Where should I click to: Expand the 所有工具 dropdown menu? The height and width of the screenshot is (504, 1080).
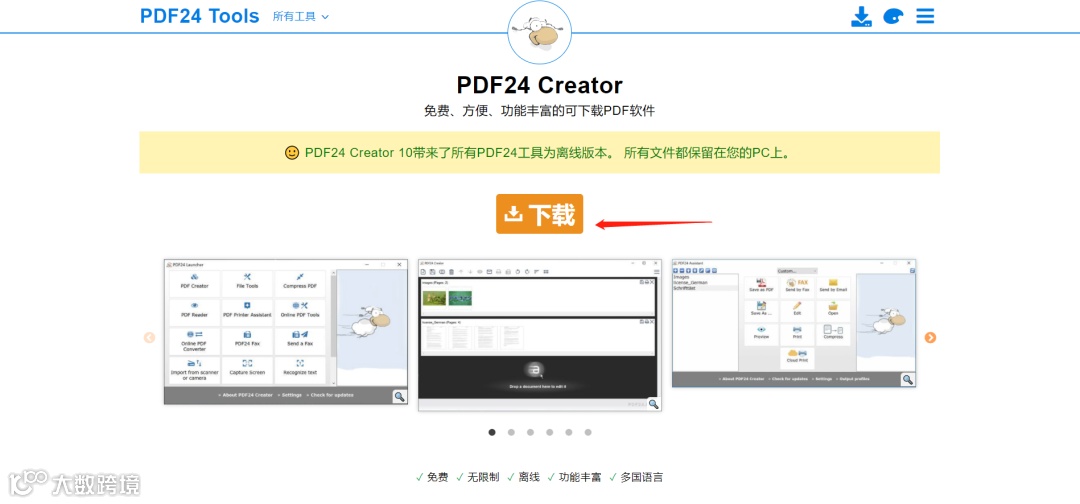(x=301, y=17)
